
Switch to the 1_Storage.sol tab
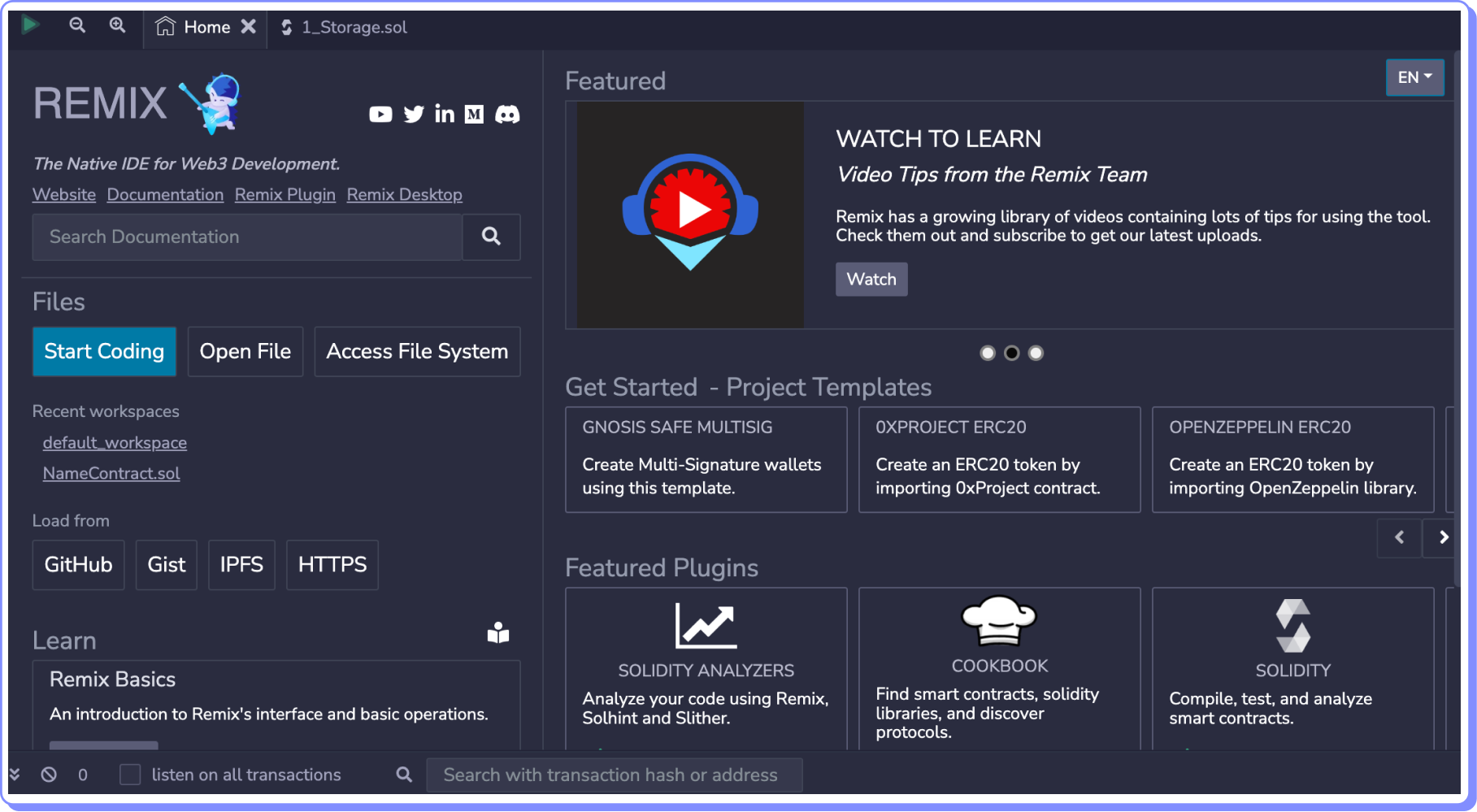click(344, 28)
